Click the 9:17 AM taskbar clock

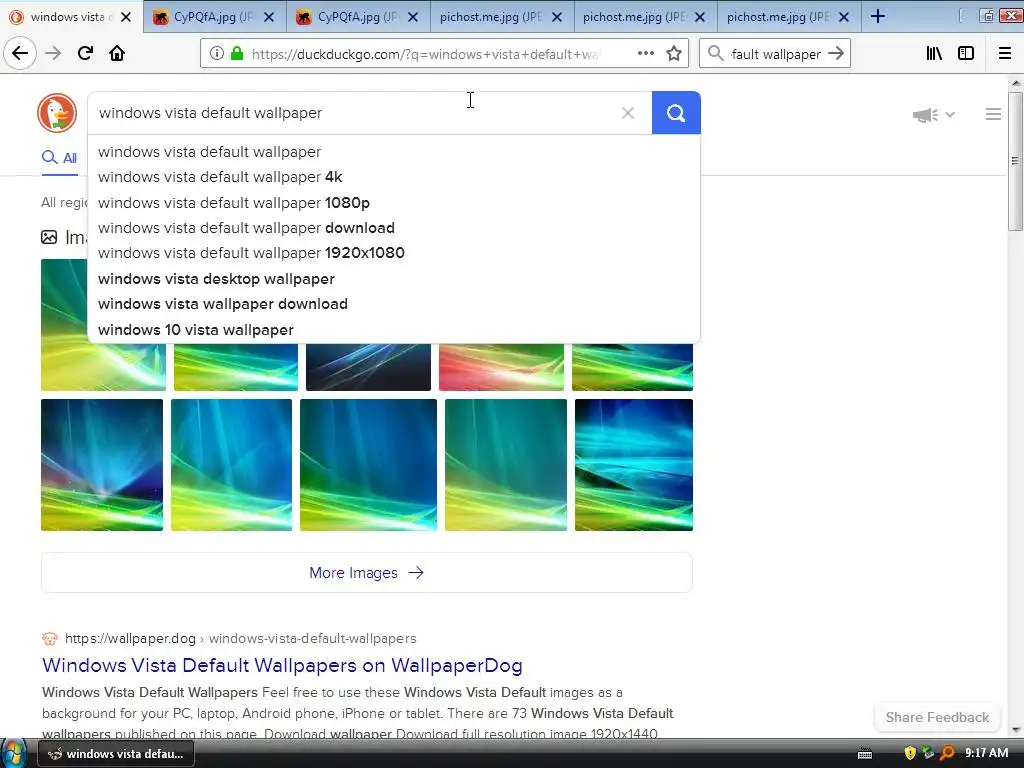click(987, 753)
